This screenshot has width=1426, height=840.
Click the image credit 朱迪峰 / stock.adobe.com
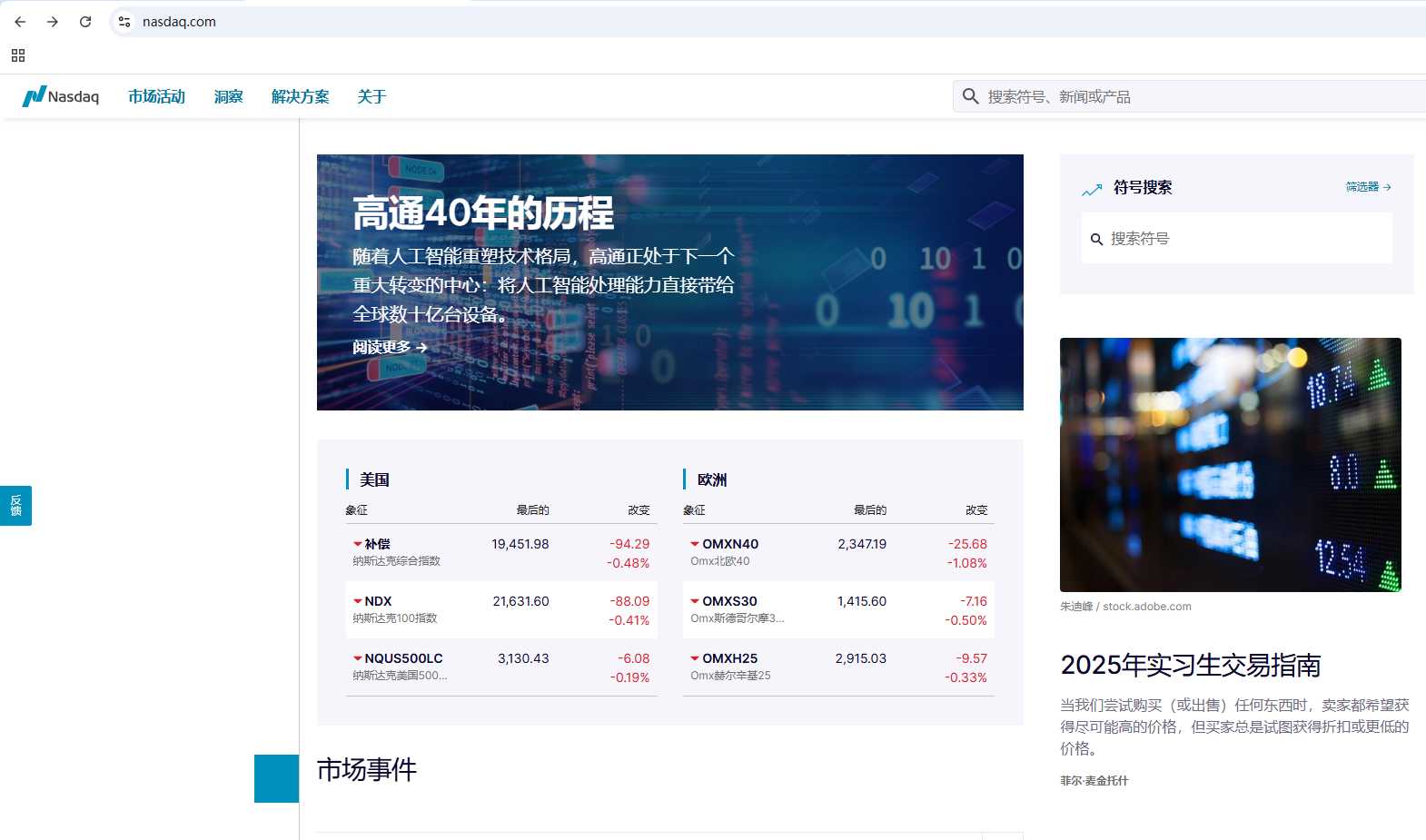(1125, 607)
